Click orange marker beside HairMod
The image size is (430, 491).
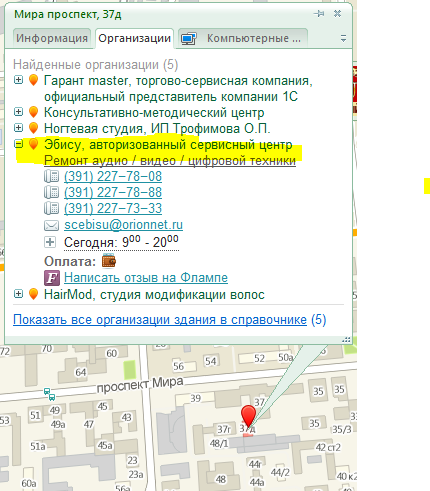coord(33,294)
